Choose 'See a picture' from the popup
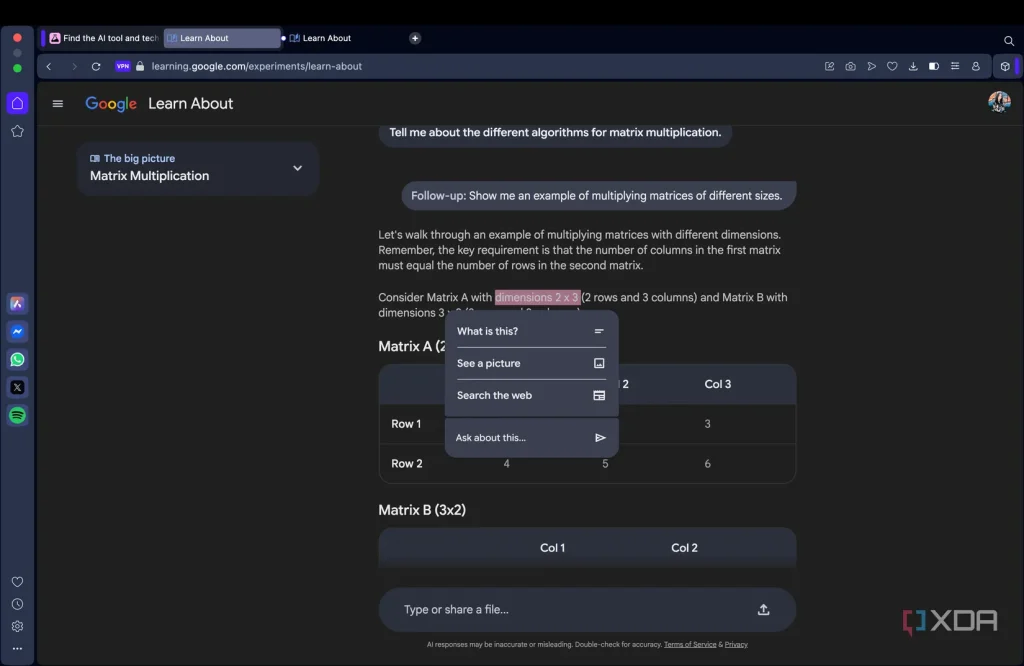The width and height of the screenshot is (1024, 666). click(531, 363)
